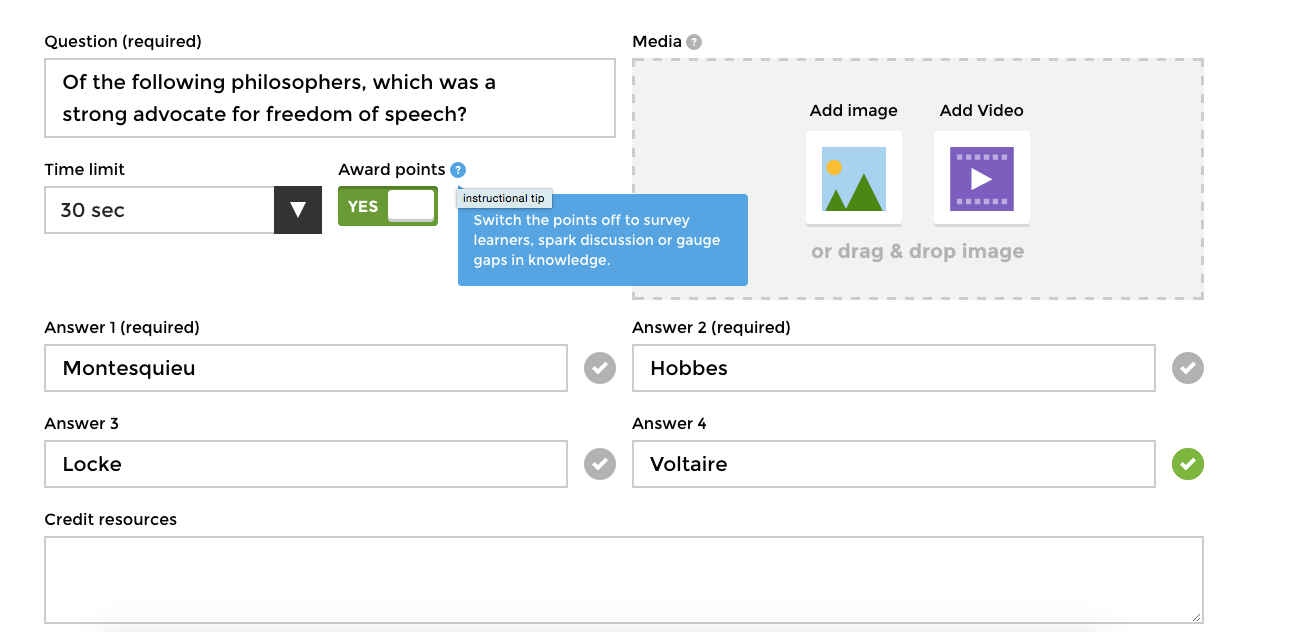Click the drag & drop image area
Viewport: 1299px width, 632px height.
(x=917, y=252)
